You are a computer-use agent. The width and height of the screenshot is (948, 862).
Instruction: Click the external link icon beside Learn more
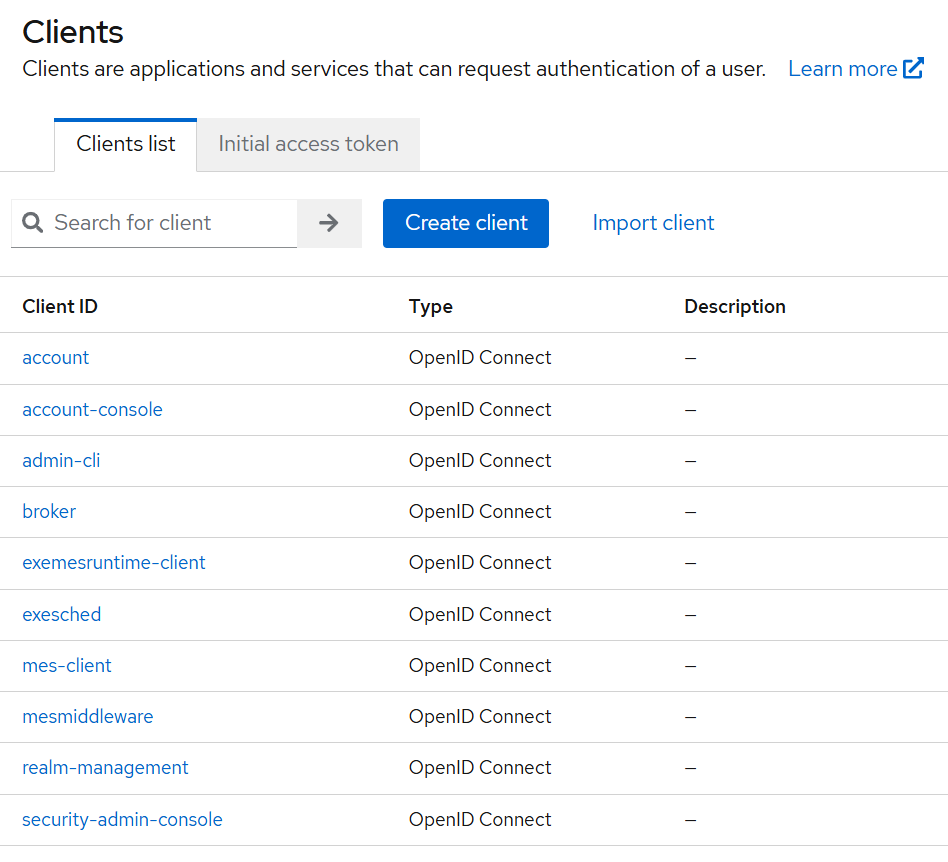[x=913, y=69]
